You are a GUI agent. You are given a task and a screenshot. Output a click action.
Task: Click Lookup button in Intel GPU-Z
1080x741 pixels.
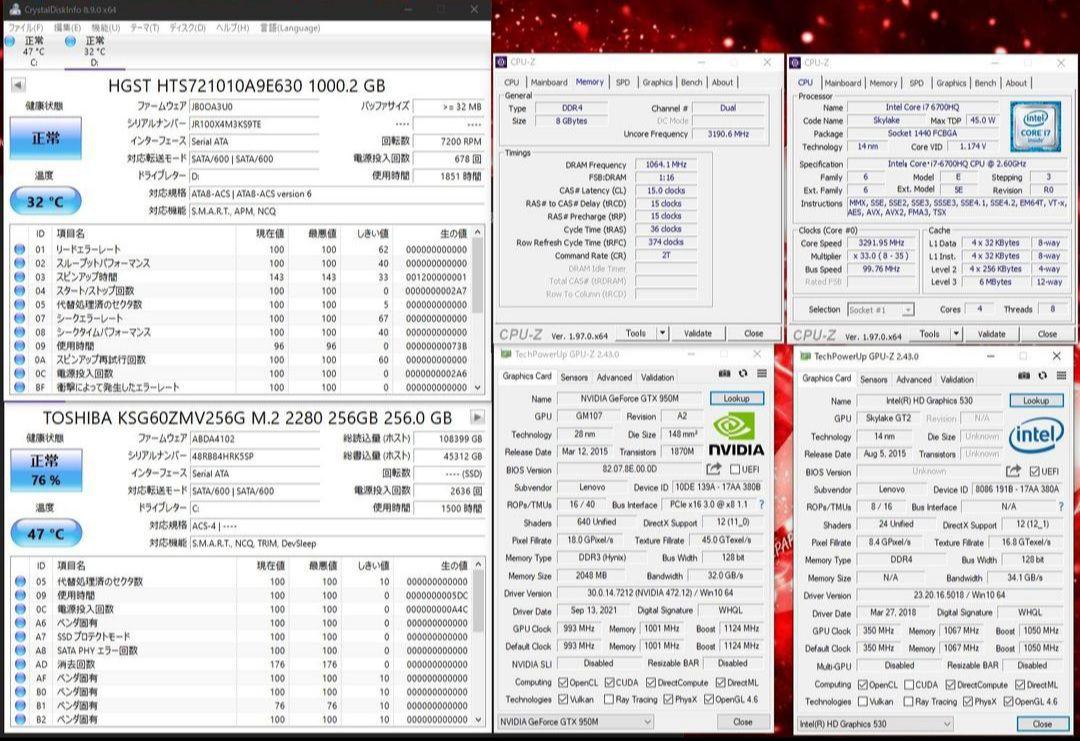click(x=1036, y=401)
